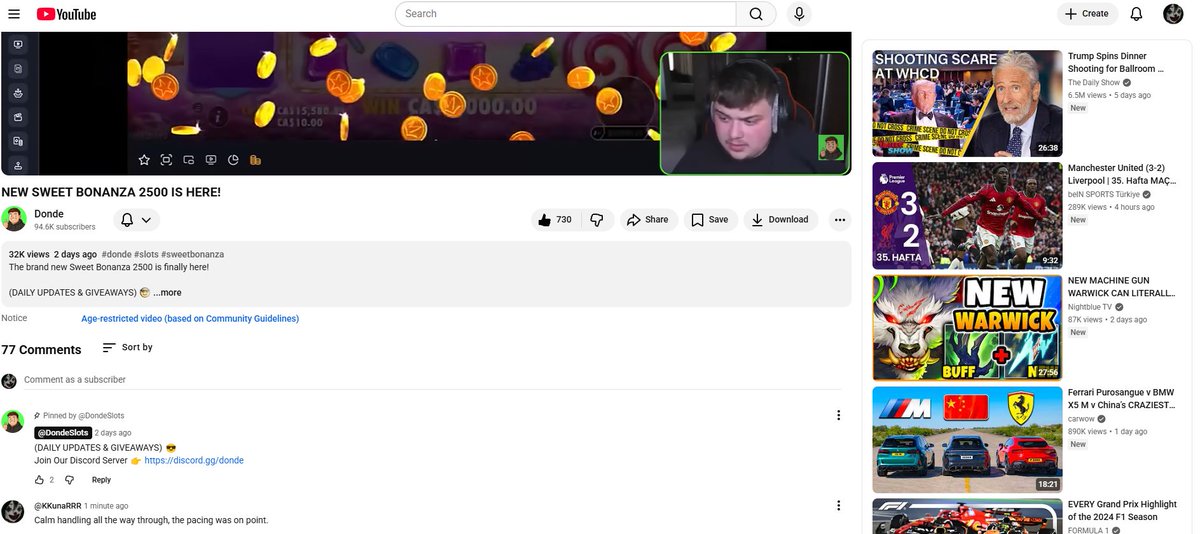Open the notifications bell in header
Image resolution: width=1200 pixels, height=534 pixels.
pyautogui.click(x=1136, y=14)
